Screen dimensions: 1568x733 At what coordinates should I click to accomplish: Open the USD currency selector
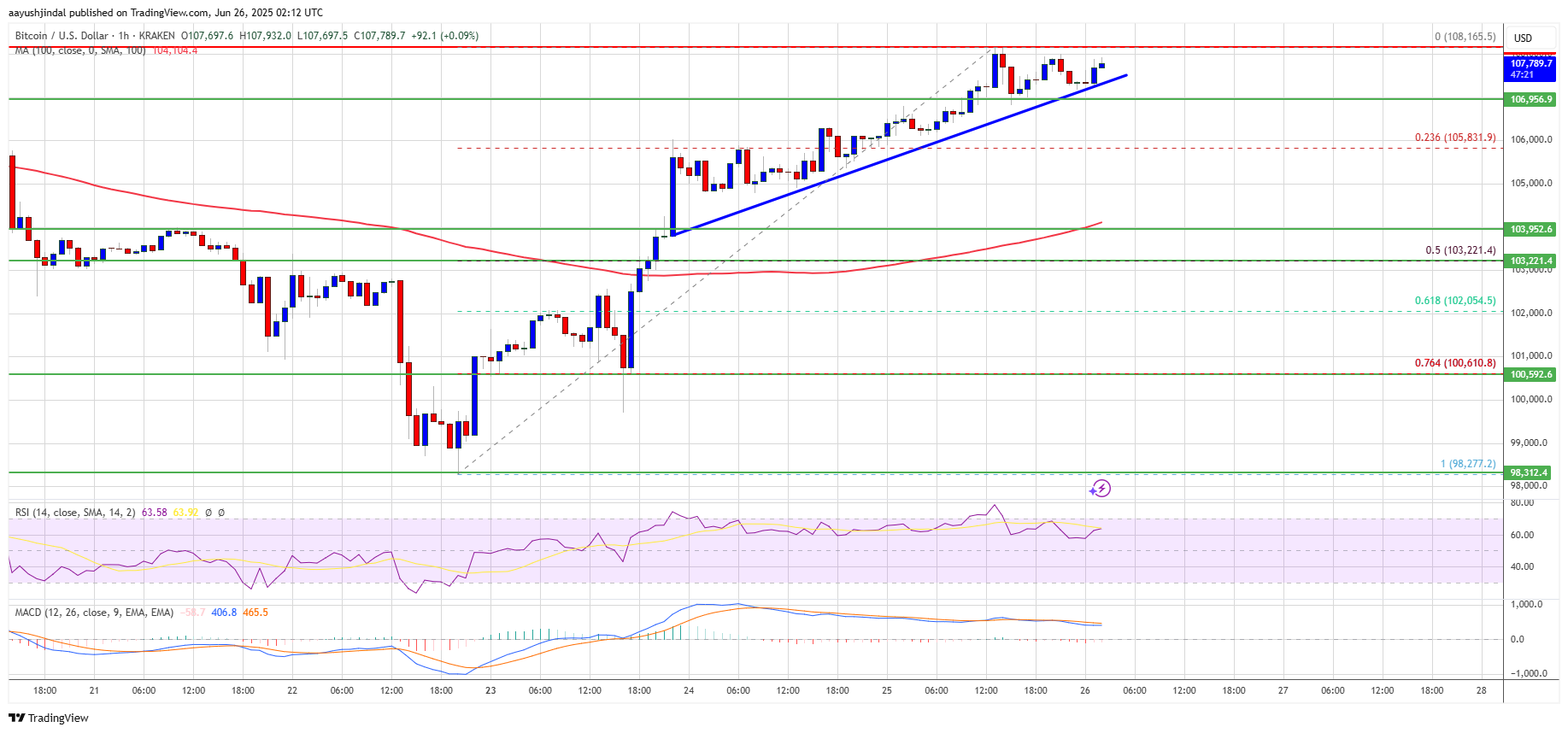coord(1524,38)
